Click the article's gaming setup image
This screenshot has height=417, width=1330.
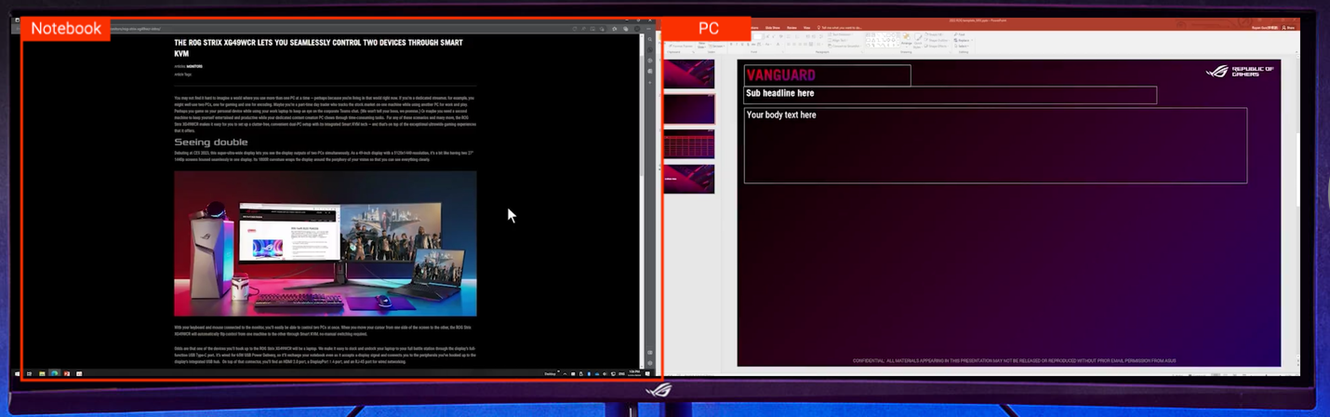pos(325,243)
